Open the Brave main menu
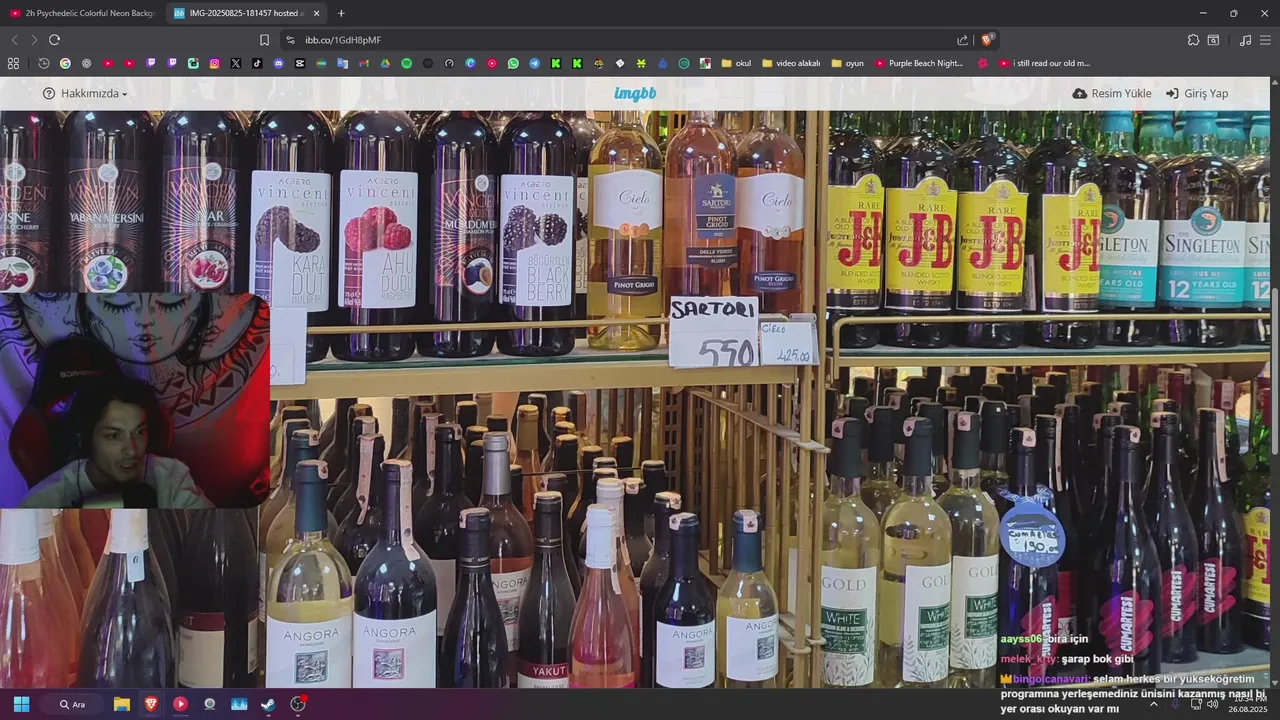This screenshot has height=720, width=1280. tap(1265, 40)
